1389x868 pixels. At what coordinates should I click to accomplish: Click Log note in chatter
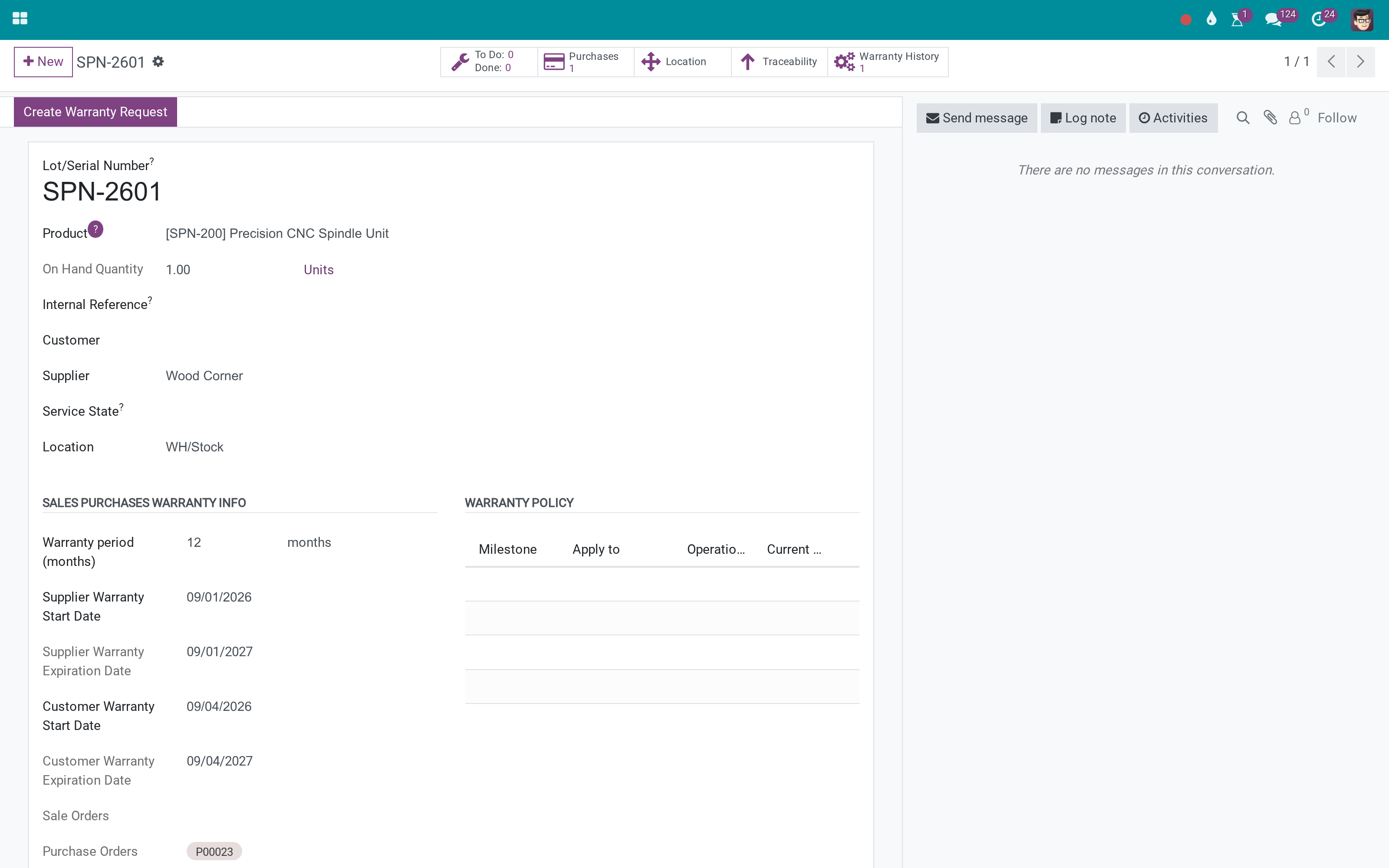(1083, 118)
